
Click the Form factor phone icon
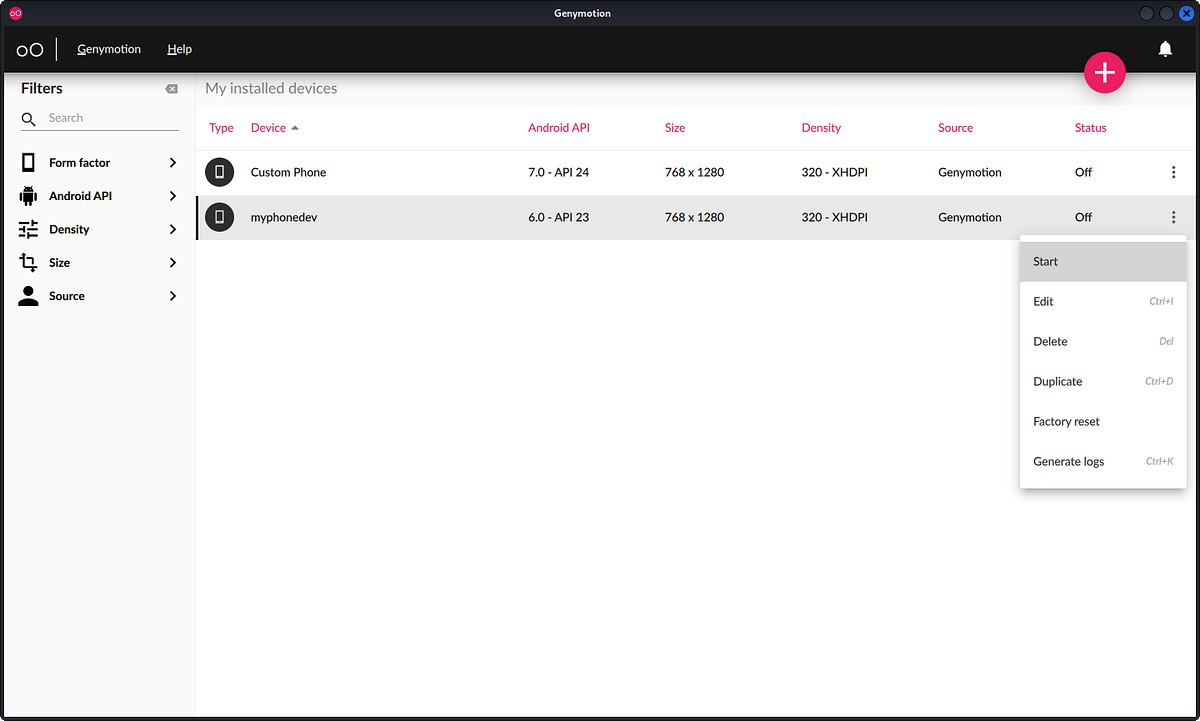(29, 162)
